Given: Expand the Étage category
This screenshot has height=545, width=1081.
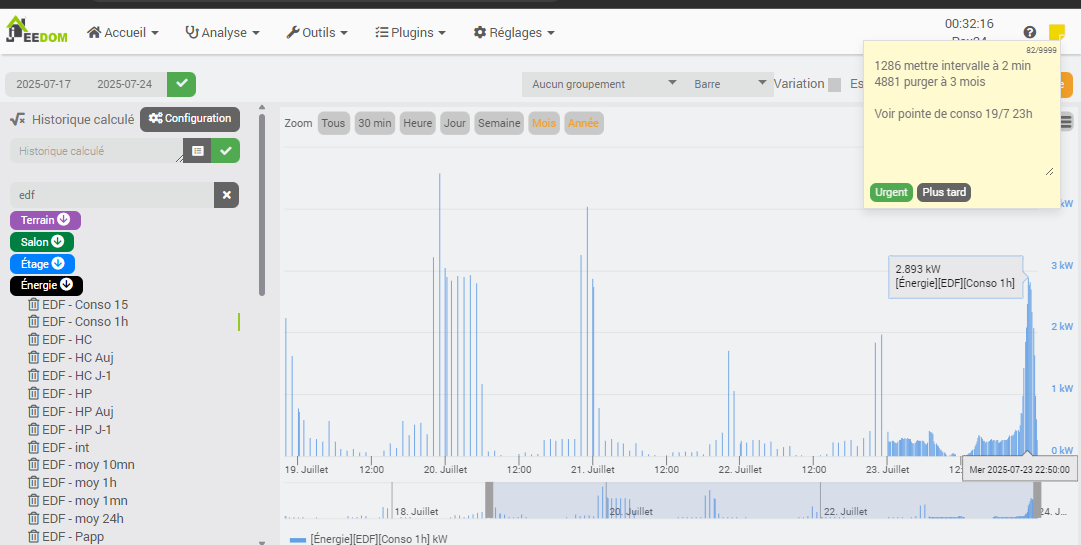Looking at the screenshot, I should (x=43, y=264).
